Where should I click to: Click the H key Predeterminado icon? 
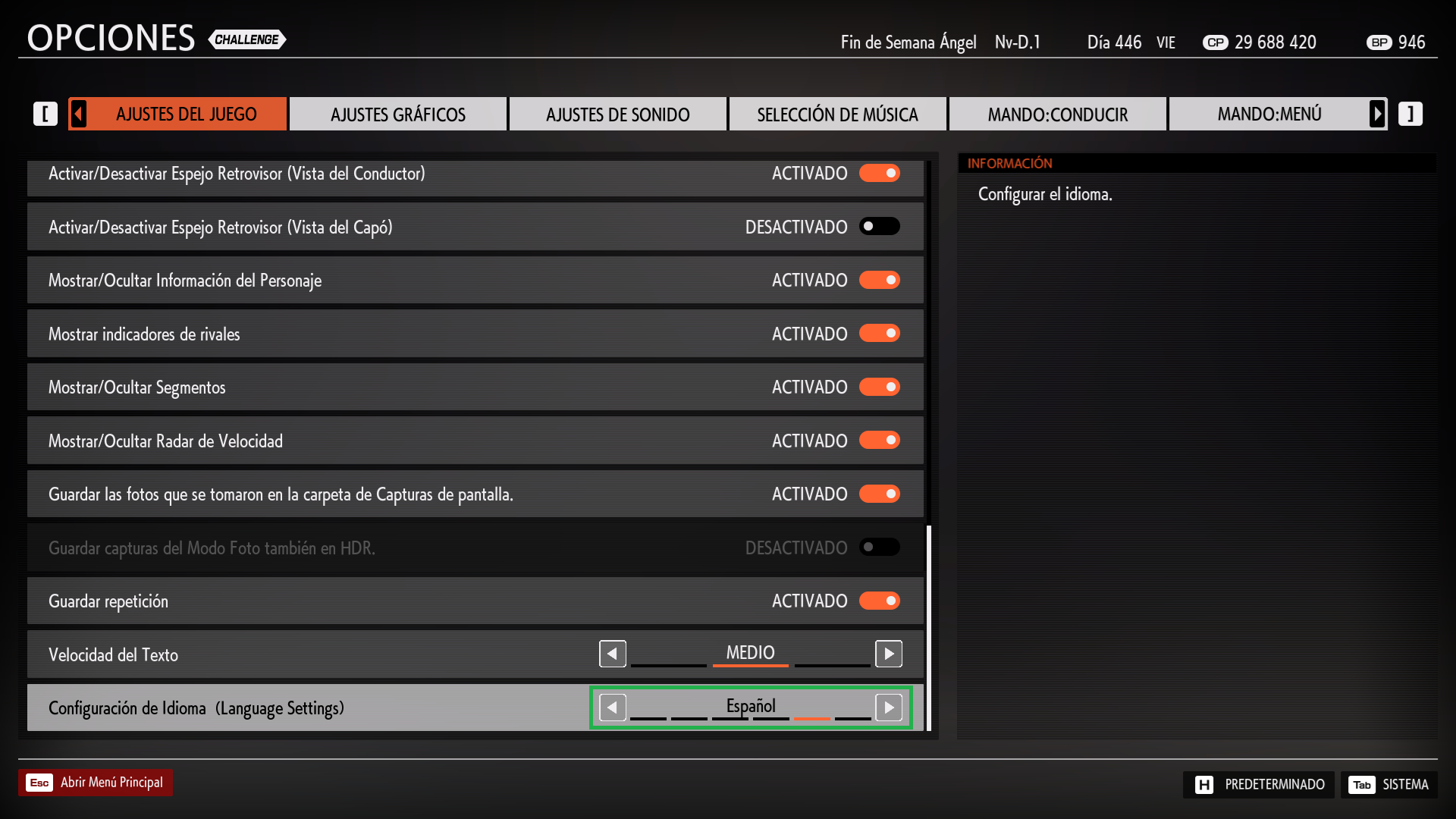pos(1204,785)
